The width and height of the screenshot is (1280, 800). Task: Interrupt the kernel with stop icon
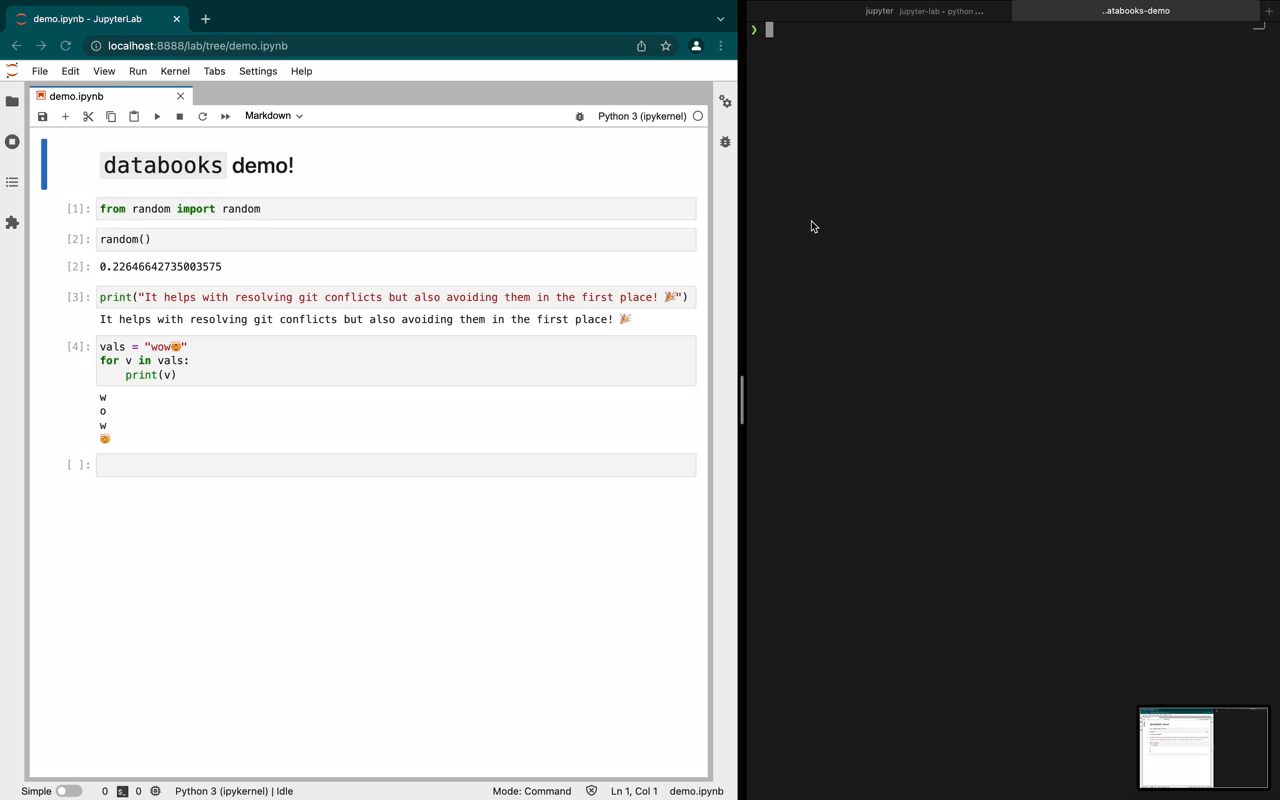coord(179,116)
